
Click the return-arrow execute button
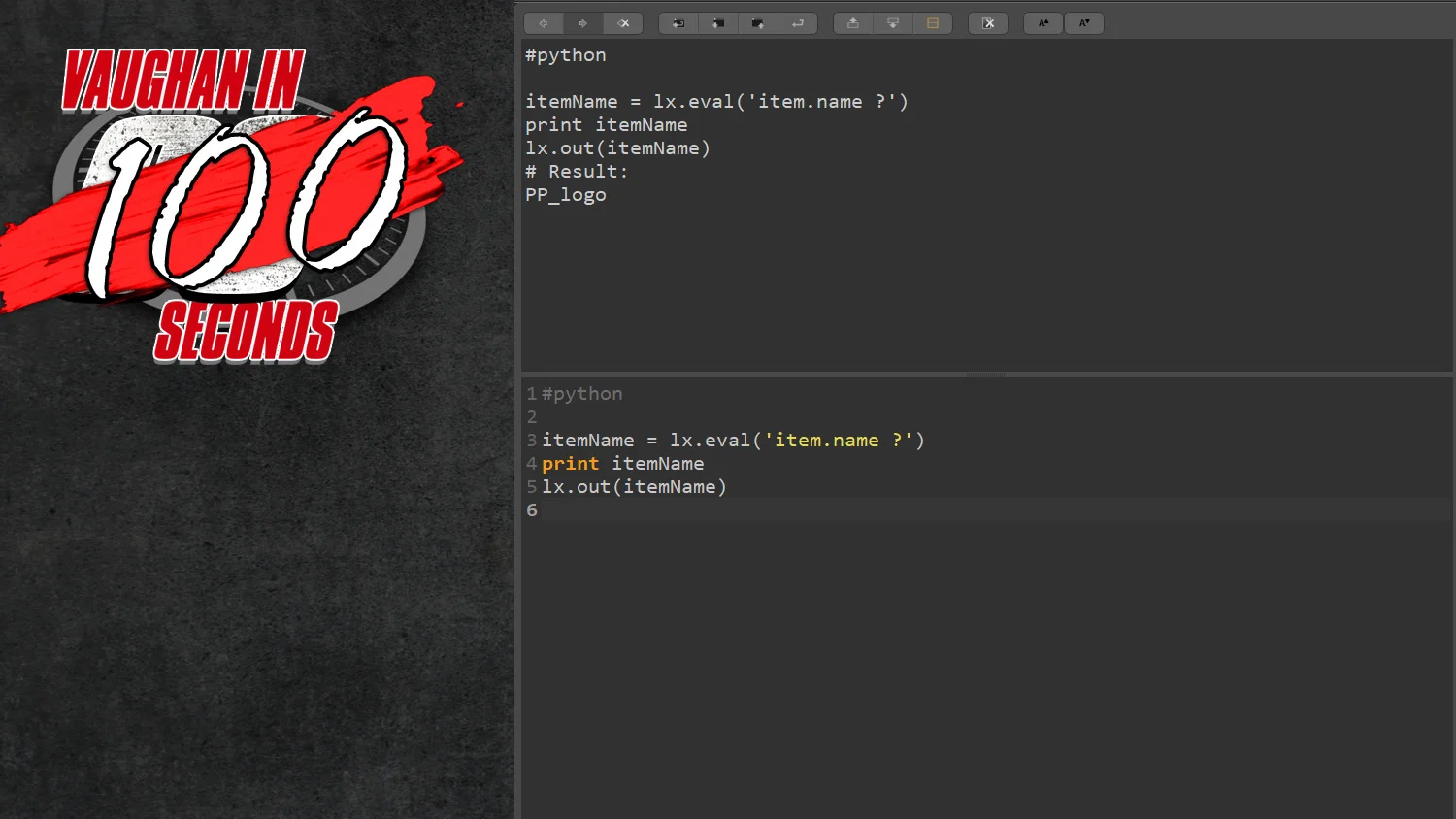[x=798, y=23]
